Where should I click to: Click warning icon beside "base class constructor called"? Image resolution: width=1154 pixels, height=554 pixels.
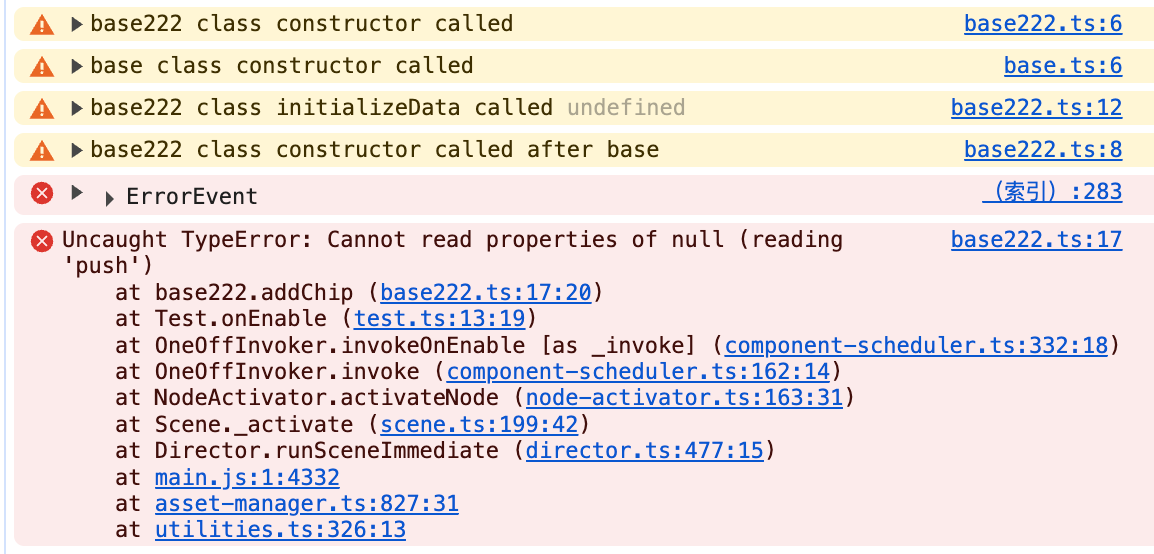point(42,67)
